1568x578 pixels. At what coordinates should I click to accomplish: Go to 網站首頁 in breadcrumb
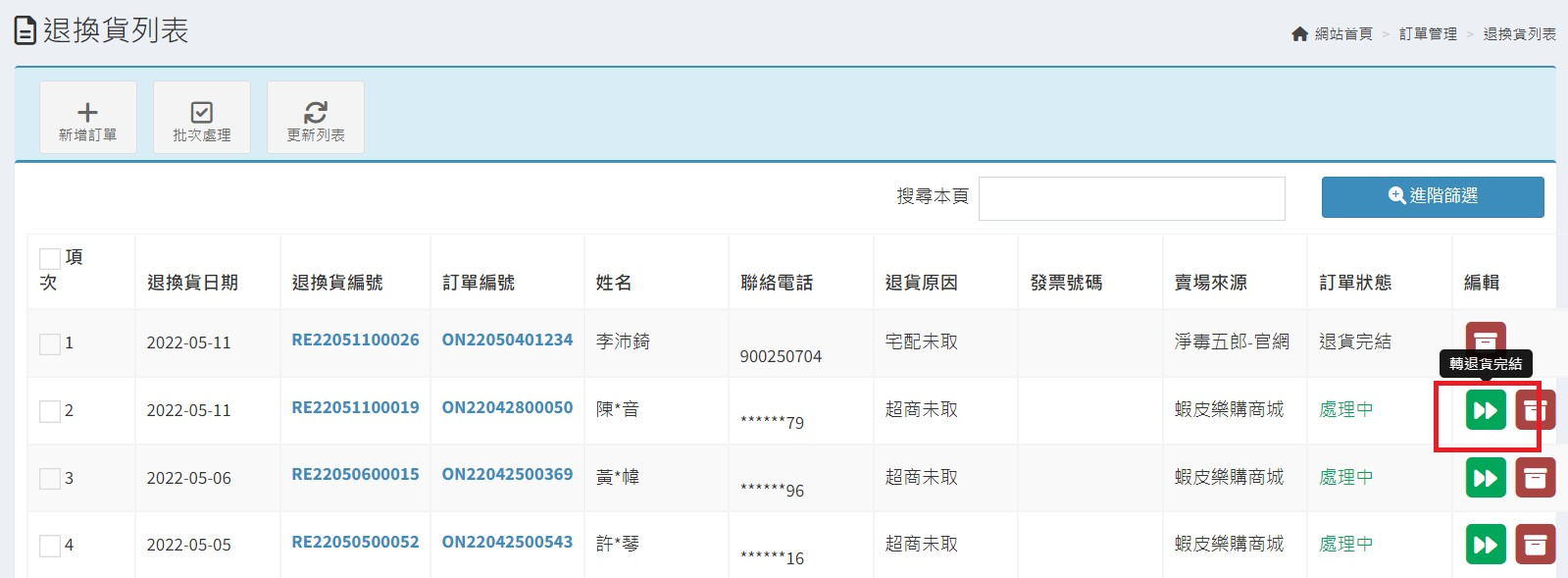click(x=1342, y=34)
